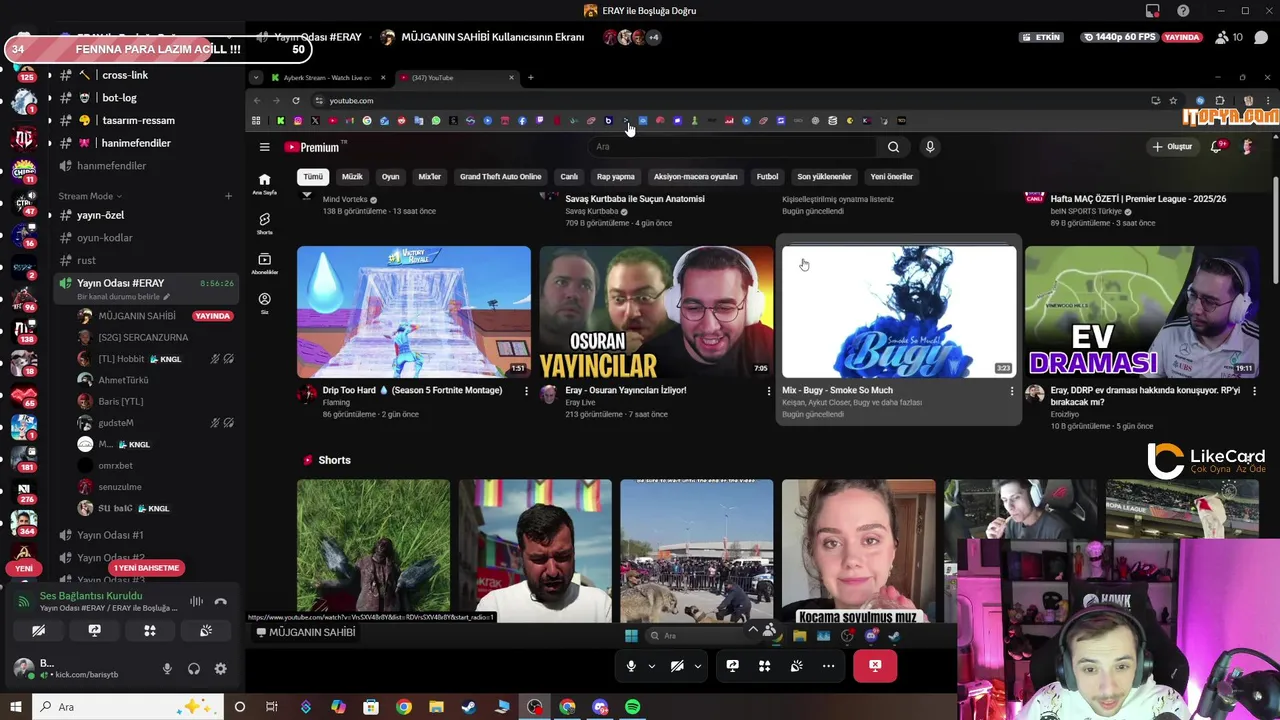Image resolution: width=1280 pixels, height=720 pixels.
Task: Open the Oluştur create button
Action: tap(1173, 147)
